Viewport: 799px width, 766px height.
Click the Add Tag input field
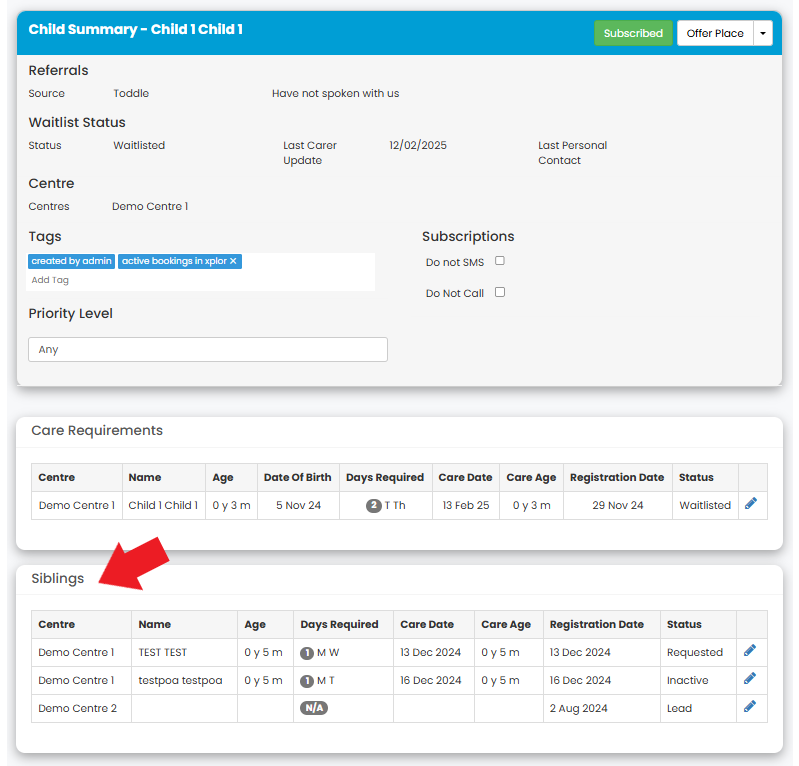point(50,280)
